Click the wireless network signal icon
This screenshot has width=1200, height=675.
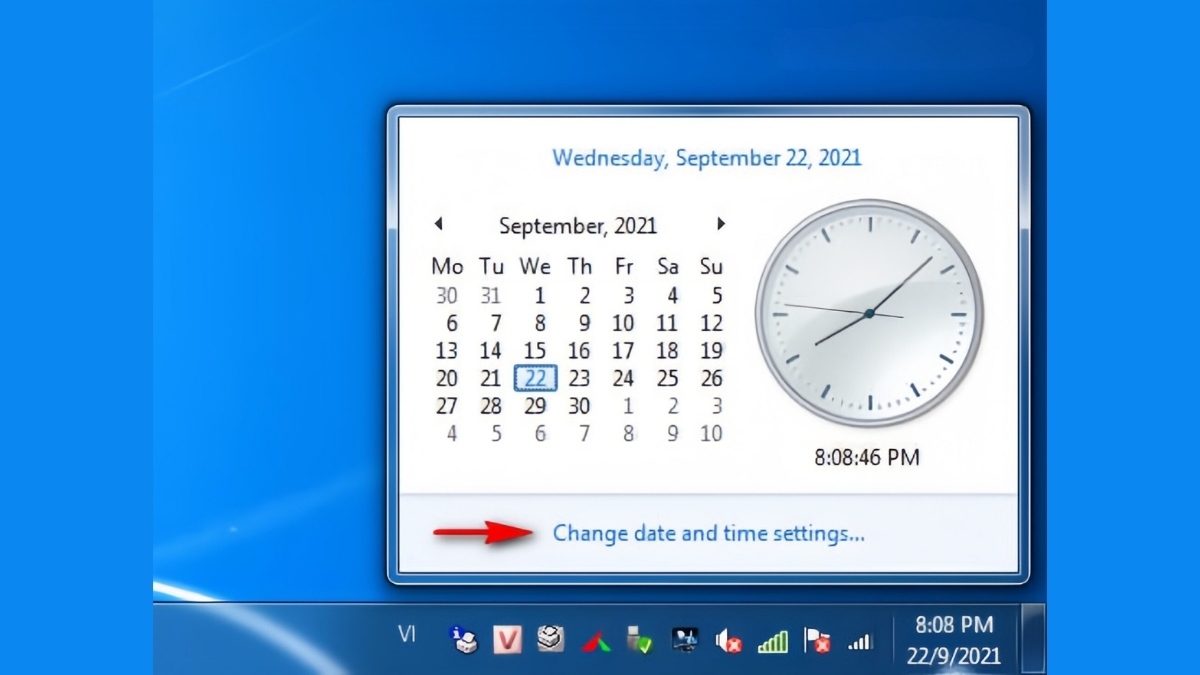[772, 640]
